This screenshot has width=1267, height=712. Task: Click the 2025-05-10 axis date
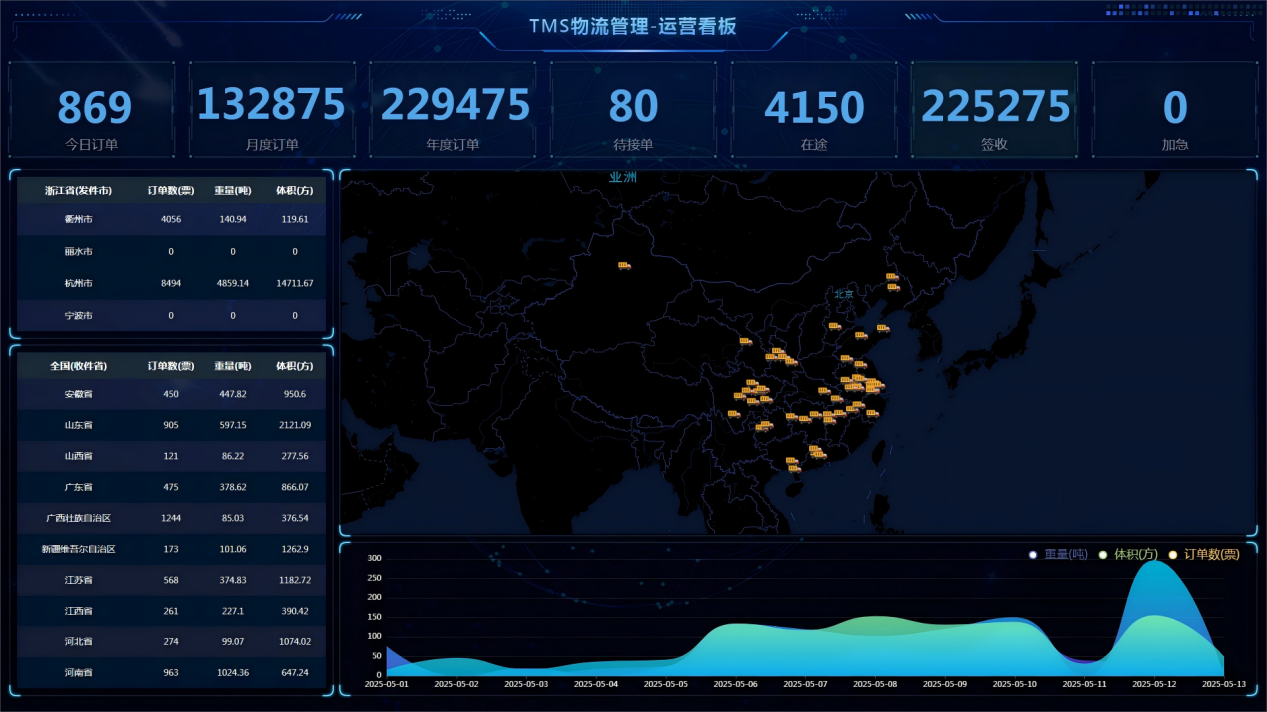1015,684
